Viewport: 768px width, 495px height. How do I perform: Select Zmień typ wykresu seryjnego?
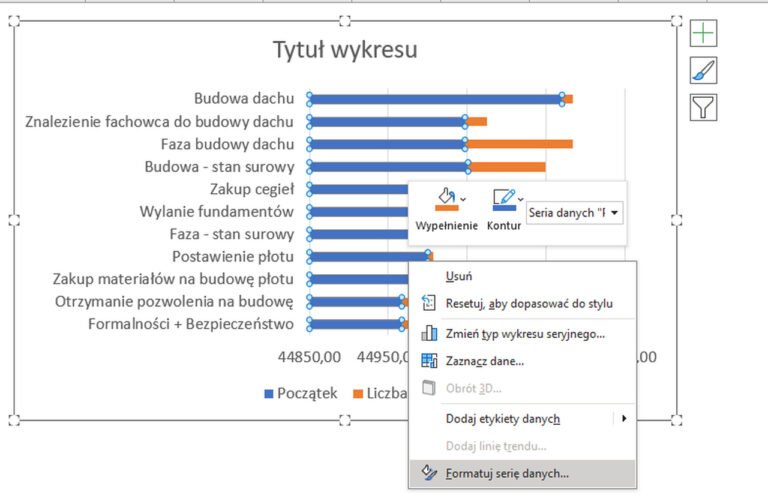coord(523,334)
